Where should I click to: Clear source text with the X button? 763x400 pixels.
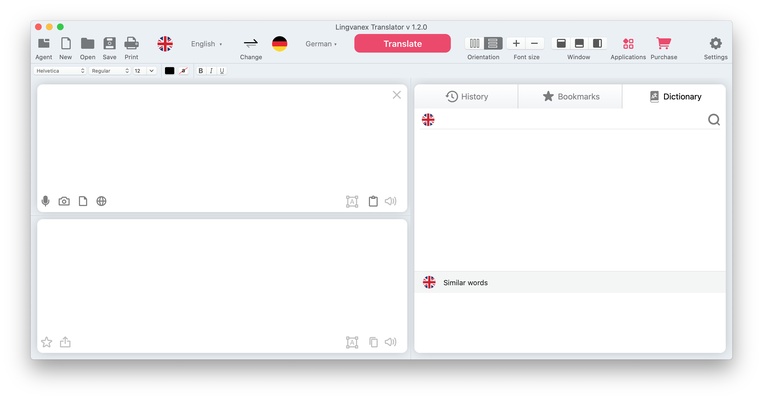(397, 95)
